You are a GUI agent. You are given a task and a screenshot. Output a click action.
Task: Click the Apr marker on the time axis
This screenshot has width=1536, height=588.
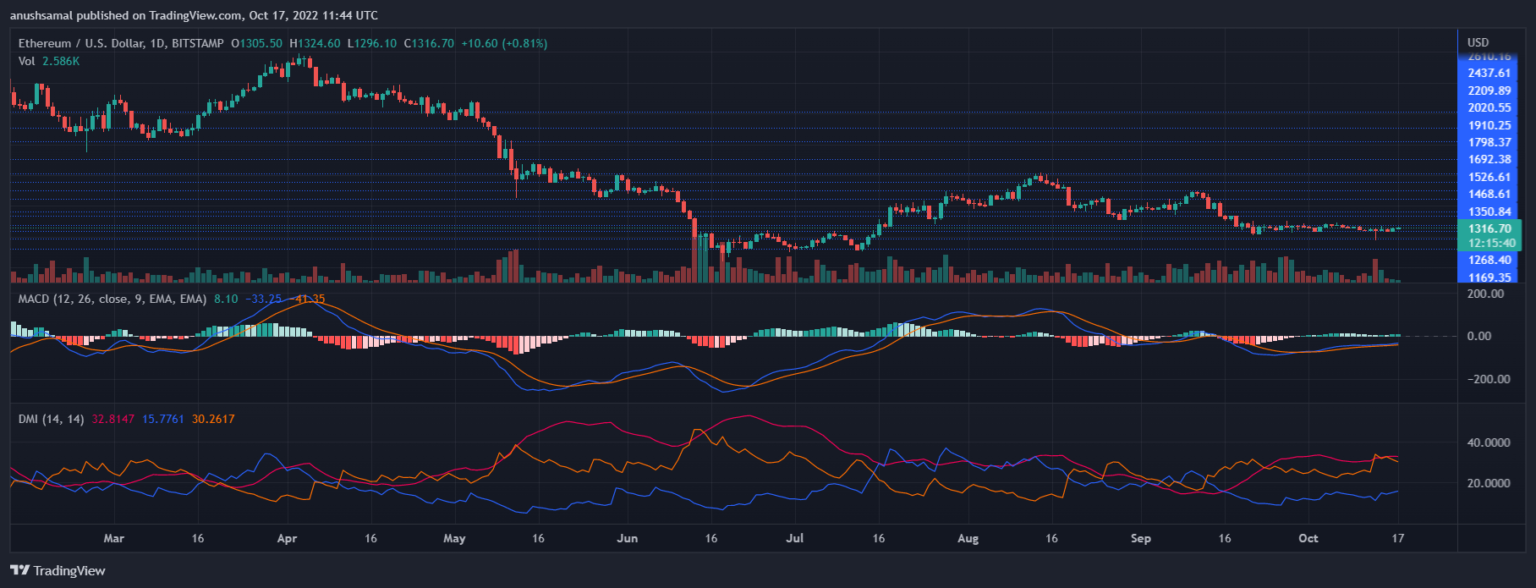(286, 538)
